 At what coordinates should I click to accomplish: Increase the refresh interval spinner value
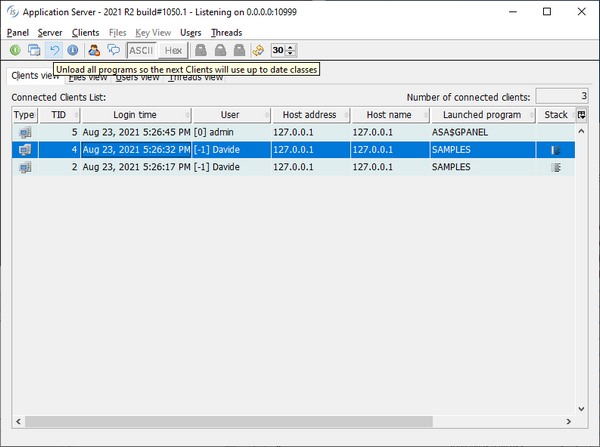pyautogui.click(x=291, y=46)
